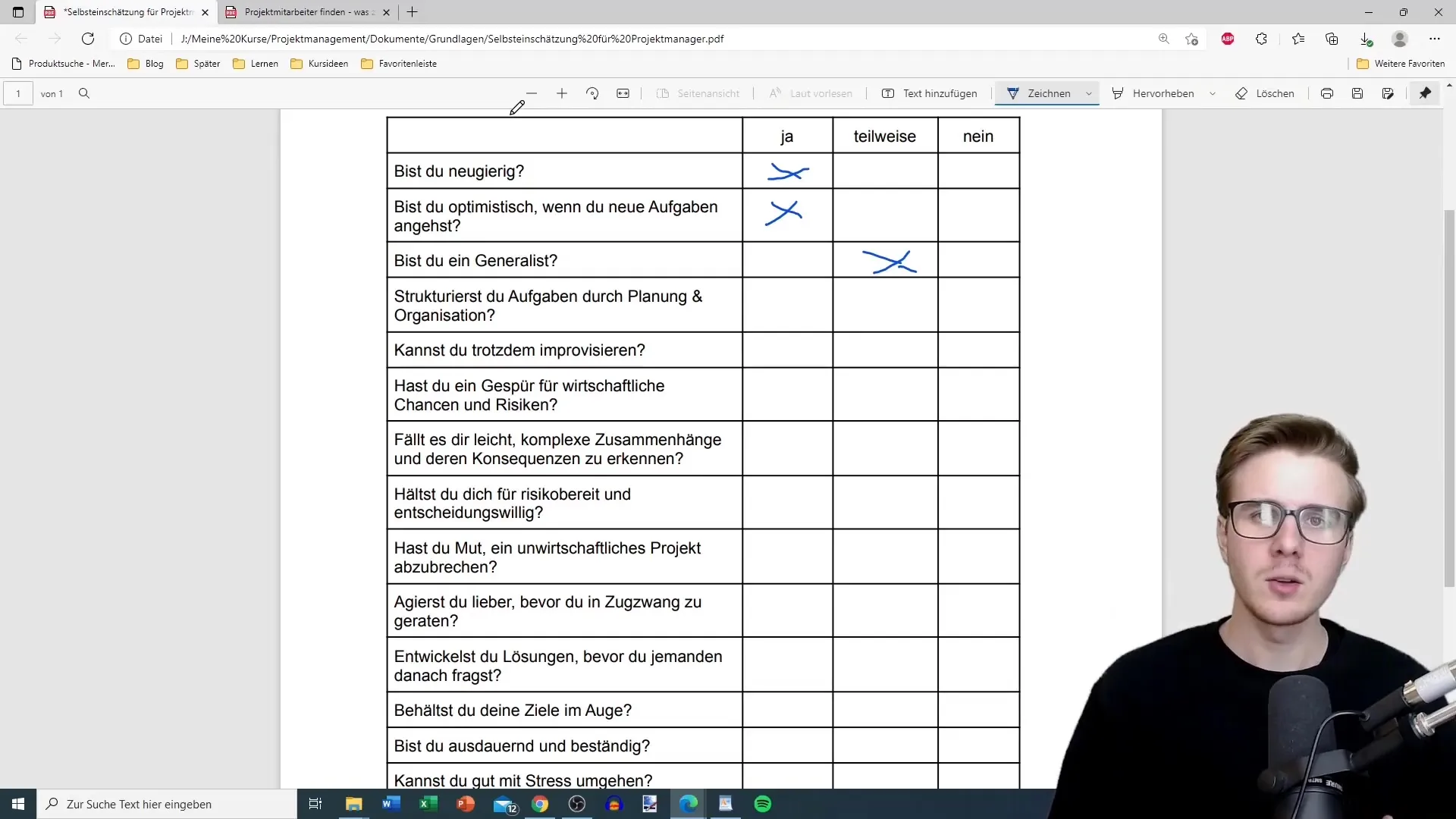Viewport: 1456px width, 819px height.
Task: Click the vertical scrollbar thumb
Action: tap(1449, 398)
